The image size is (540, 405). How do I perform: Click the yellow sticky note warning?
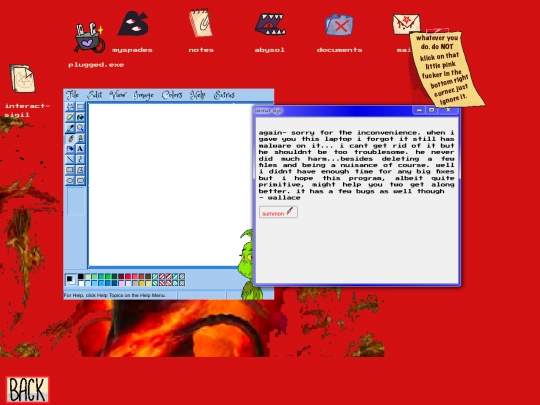(x=446, y=69)
